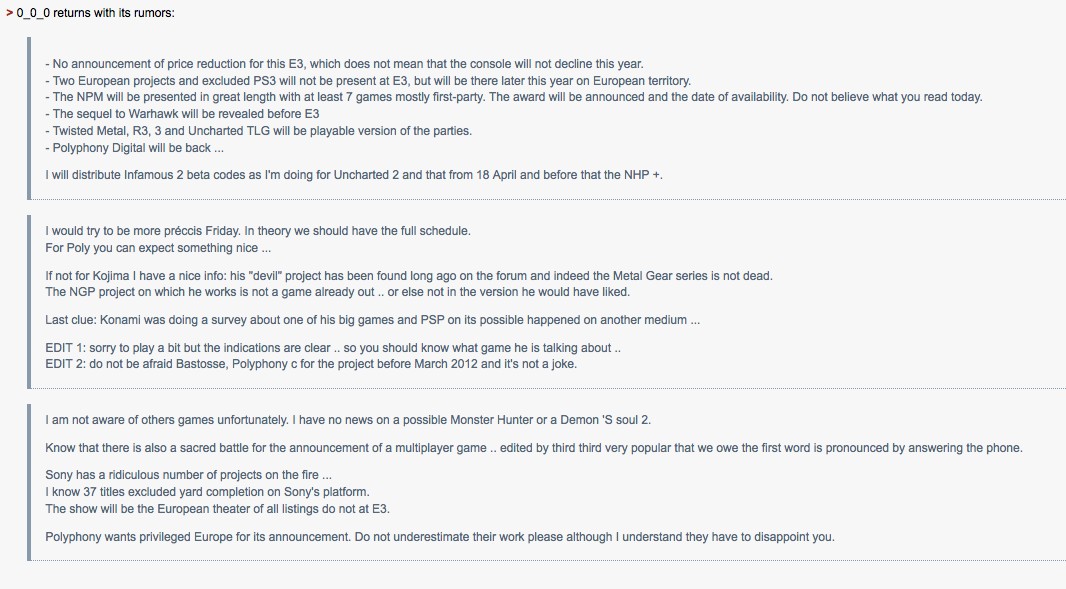
Task: Click the line starting with 'Twisted Metal, R3'
Action: point(258,131)
